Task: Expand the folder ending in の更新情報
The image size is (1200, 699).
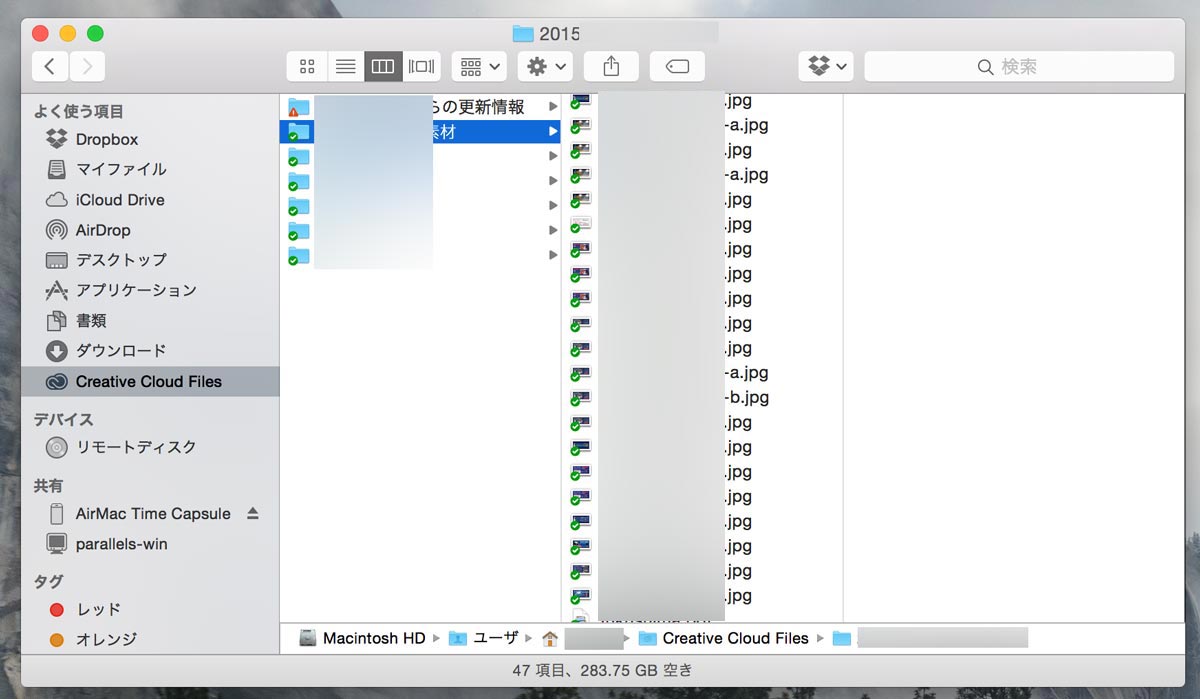Action: pyautogui.click(x=553, y=106)
